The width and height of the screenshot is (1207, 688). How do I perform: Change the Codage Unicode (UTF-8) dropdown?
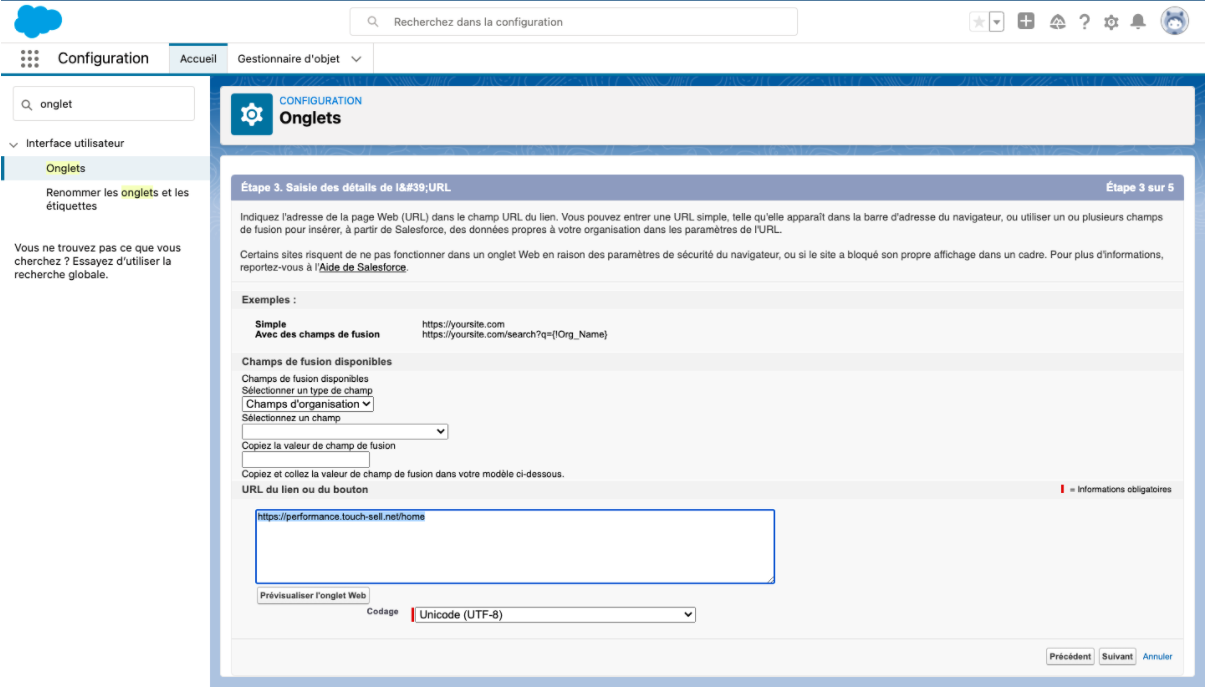(x=555, y=615)
